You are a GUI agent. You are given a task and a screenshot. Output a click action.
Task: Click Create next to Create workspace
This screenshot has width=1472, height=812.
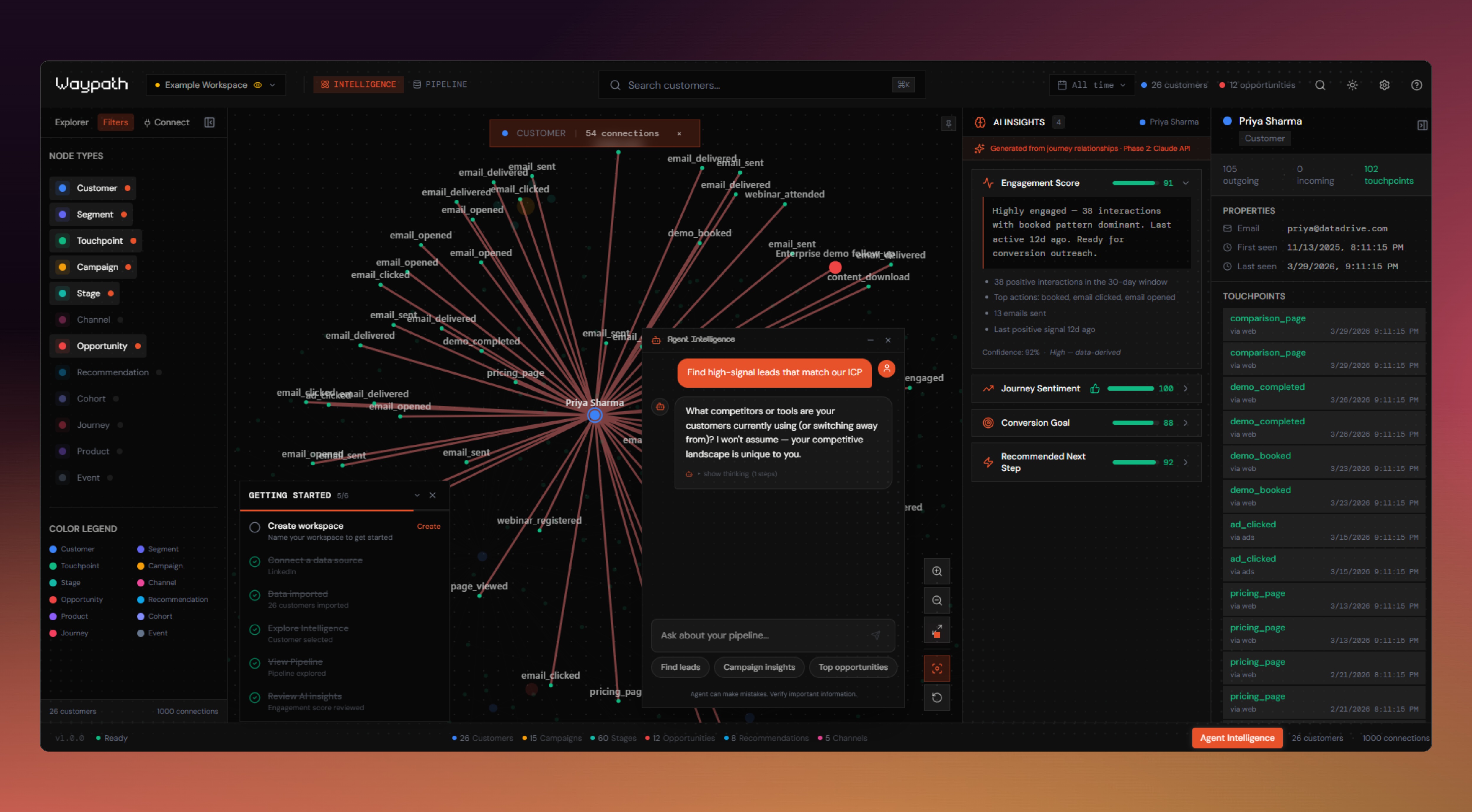428,526
